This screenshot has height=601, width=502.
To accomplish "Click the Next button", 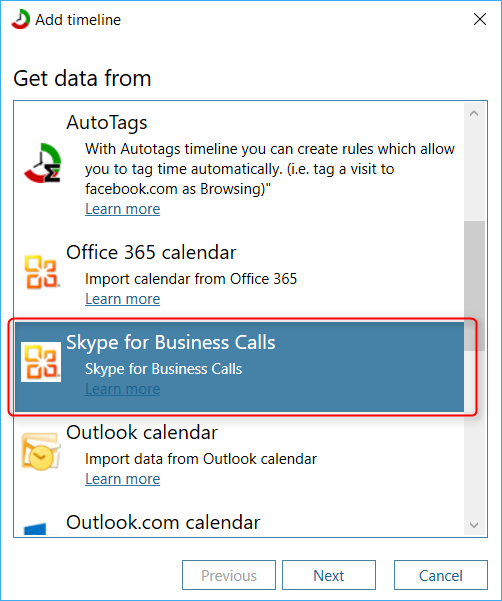I will [329, 575].
